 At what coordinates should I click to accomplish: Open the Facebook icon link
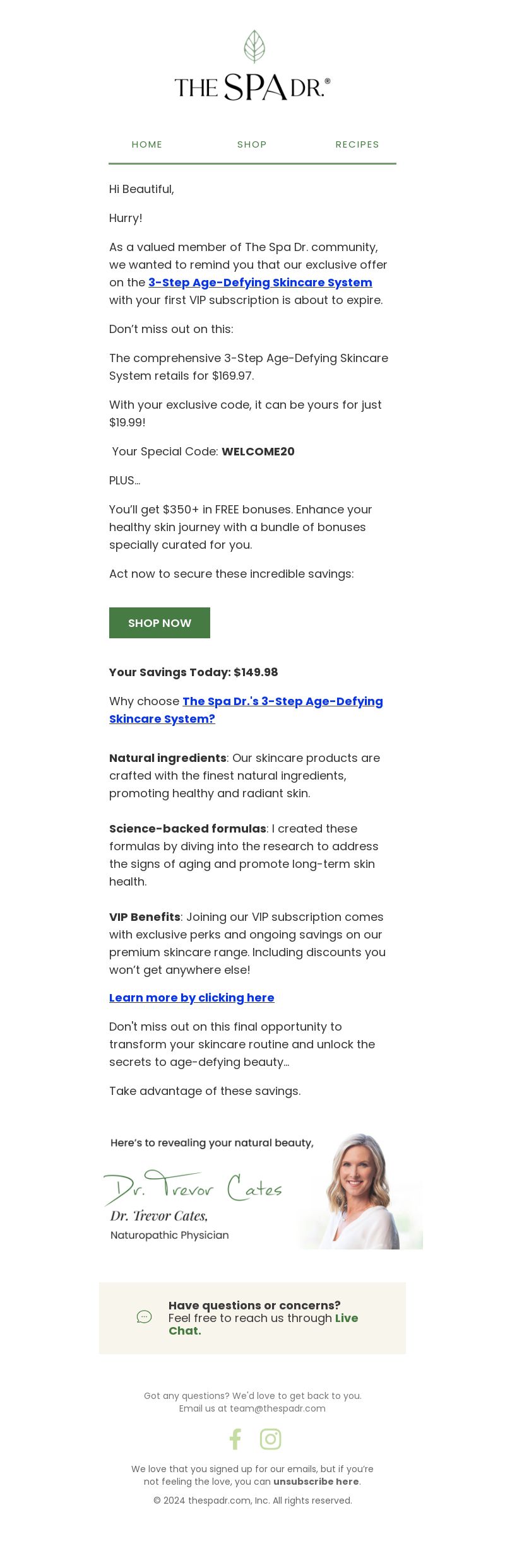tap(235, 1439)
